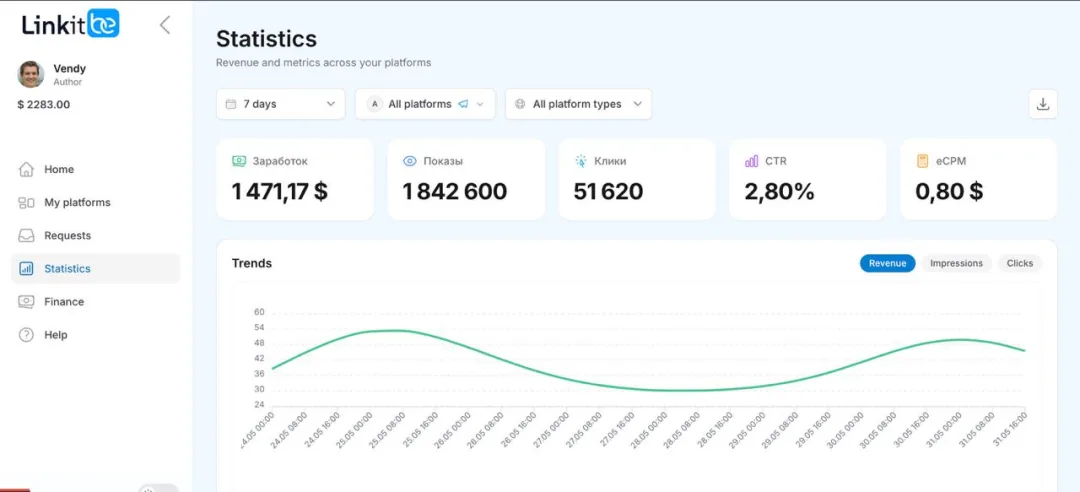Click the 51 620 clicks value

608,192
